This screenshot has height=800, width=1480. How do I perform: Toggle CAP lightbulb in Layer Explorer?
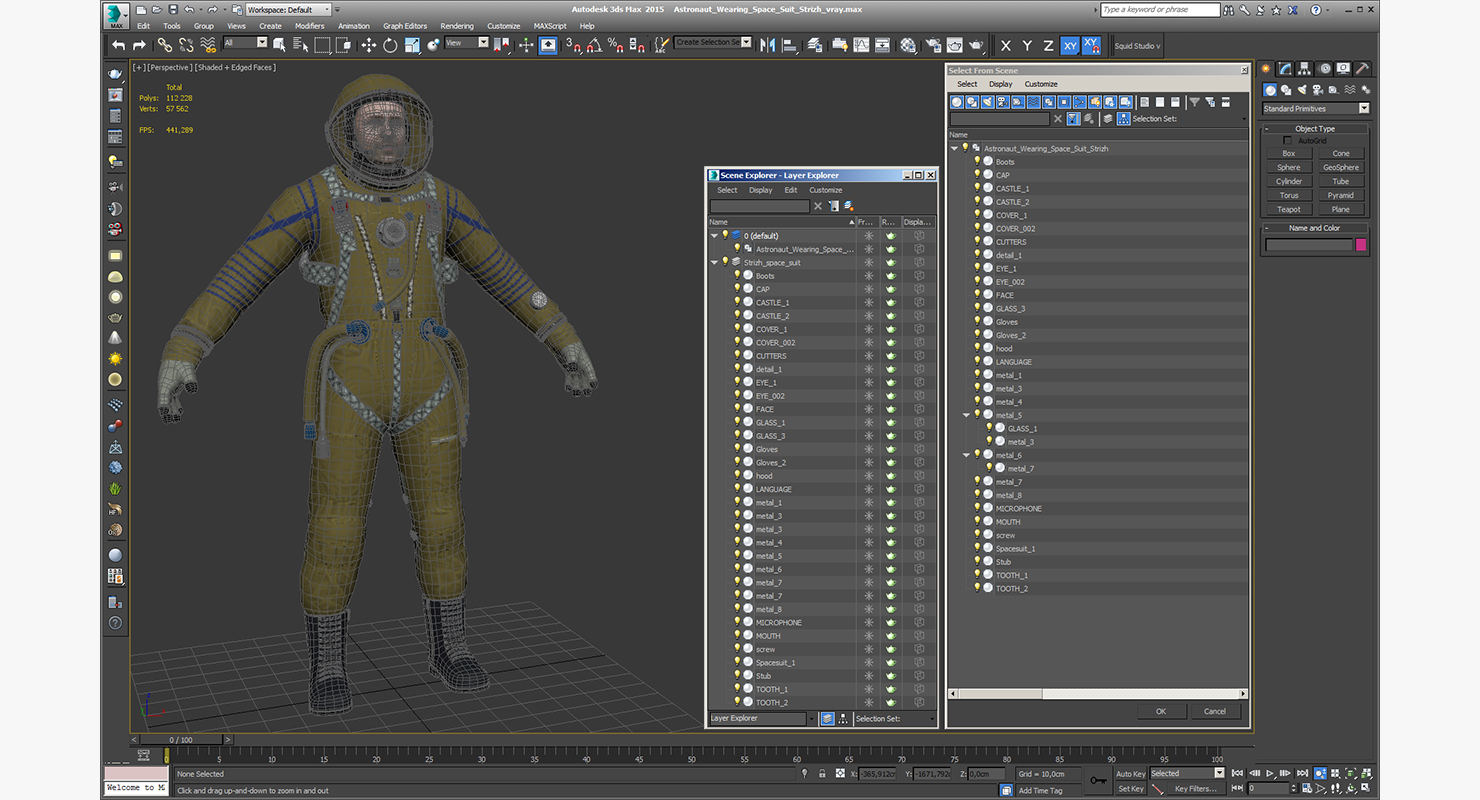[x=737, y=289]
